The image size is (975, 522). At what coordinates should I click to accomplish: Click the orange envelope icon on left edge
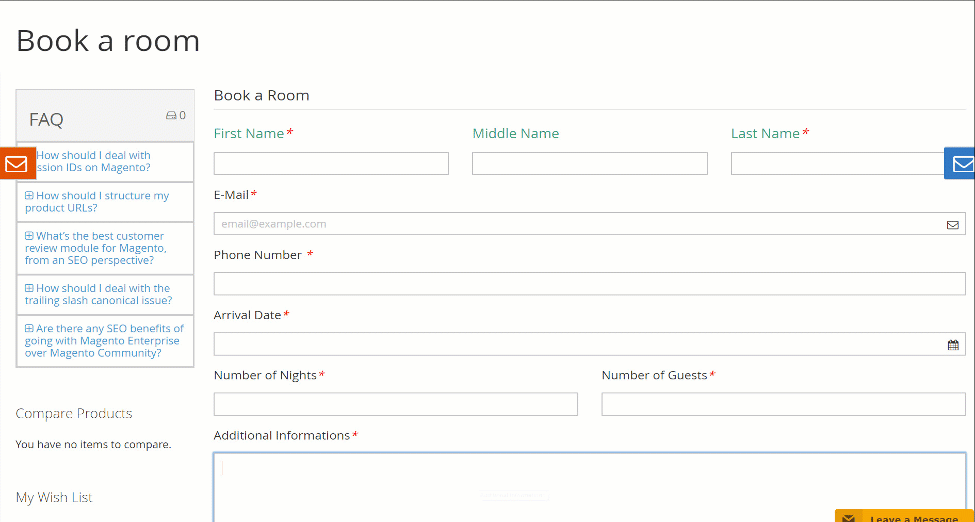click(x=16, y=164)
